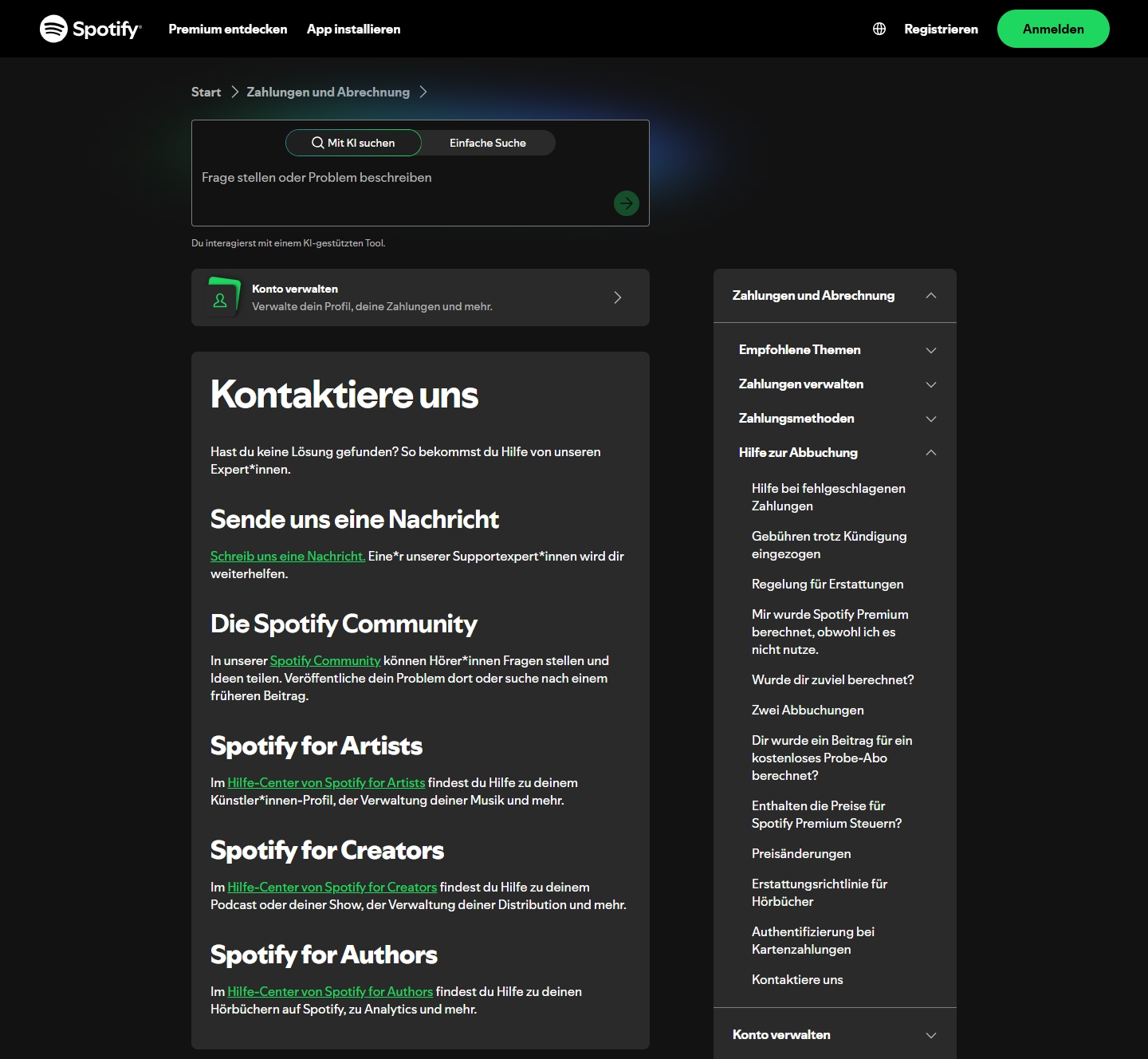Switch to Einfache Suche mode
The height and width of the screenshot is (1059, 1148).
pos(488,143)
